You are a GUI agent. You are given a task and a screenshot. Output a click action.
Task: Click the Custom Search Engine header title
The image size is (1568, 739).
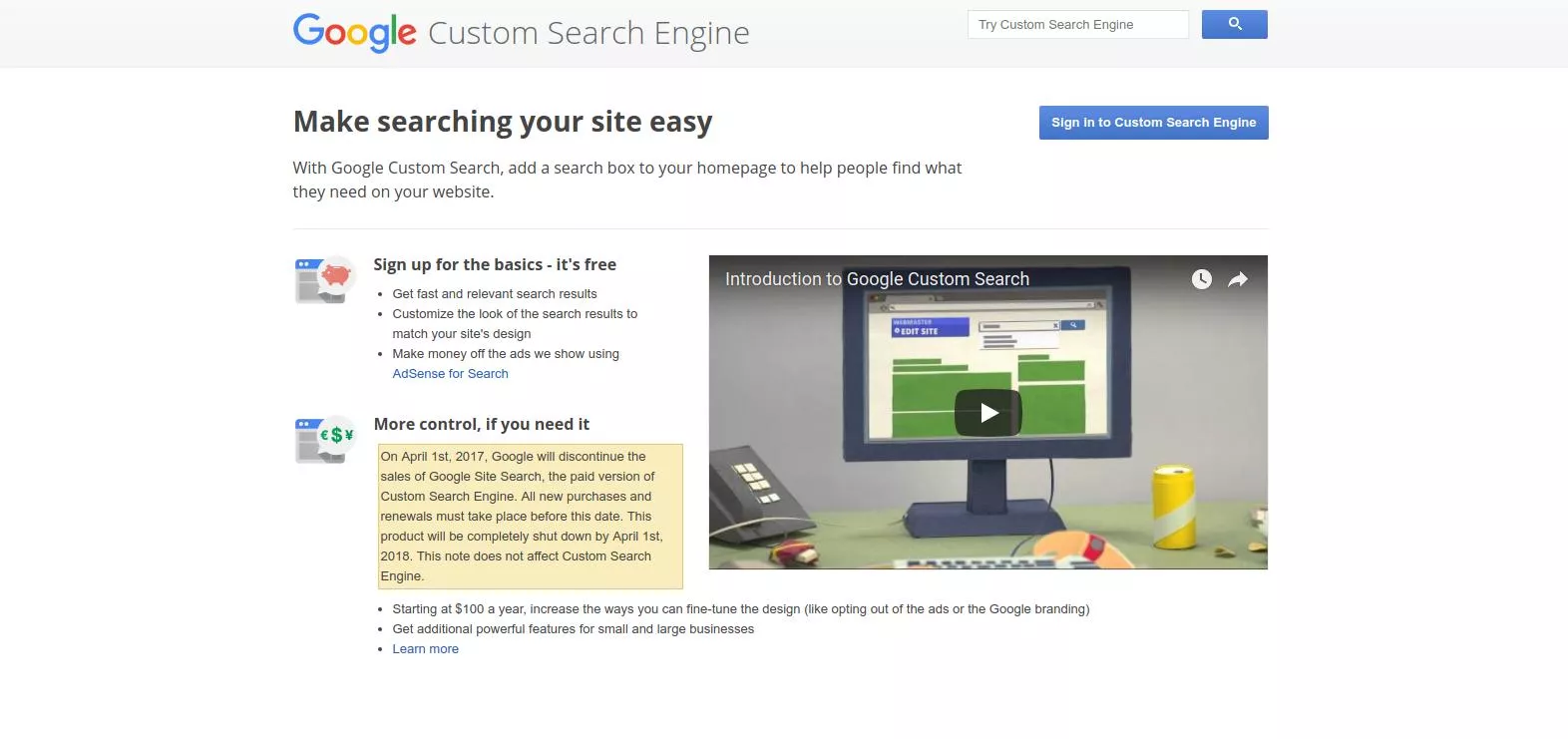pos(588,33)
